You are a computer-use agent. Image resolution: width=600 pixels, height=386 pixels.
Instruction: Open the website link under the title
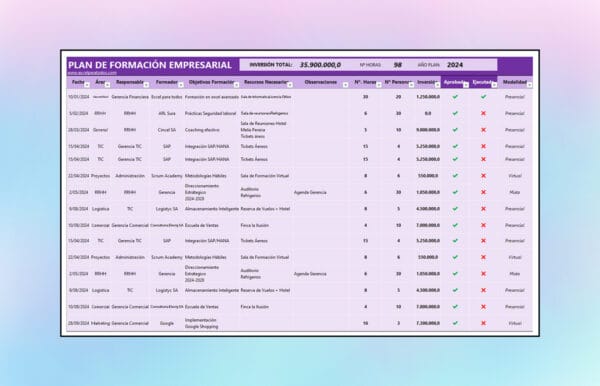click(x=92, y=73)
